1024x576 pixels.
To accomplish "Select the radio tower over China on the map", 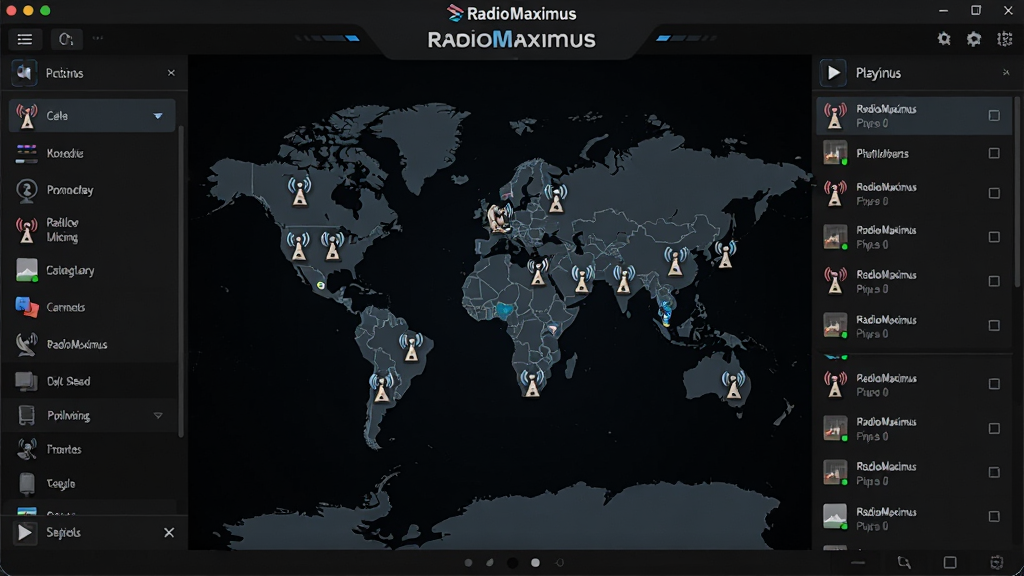I will coord(675,261).
